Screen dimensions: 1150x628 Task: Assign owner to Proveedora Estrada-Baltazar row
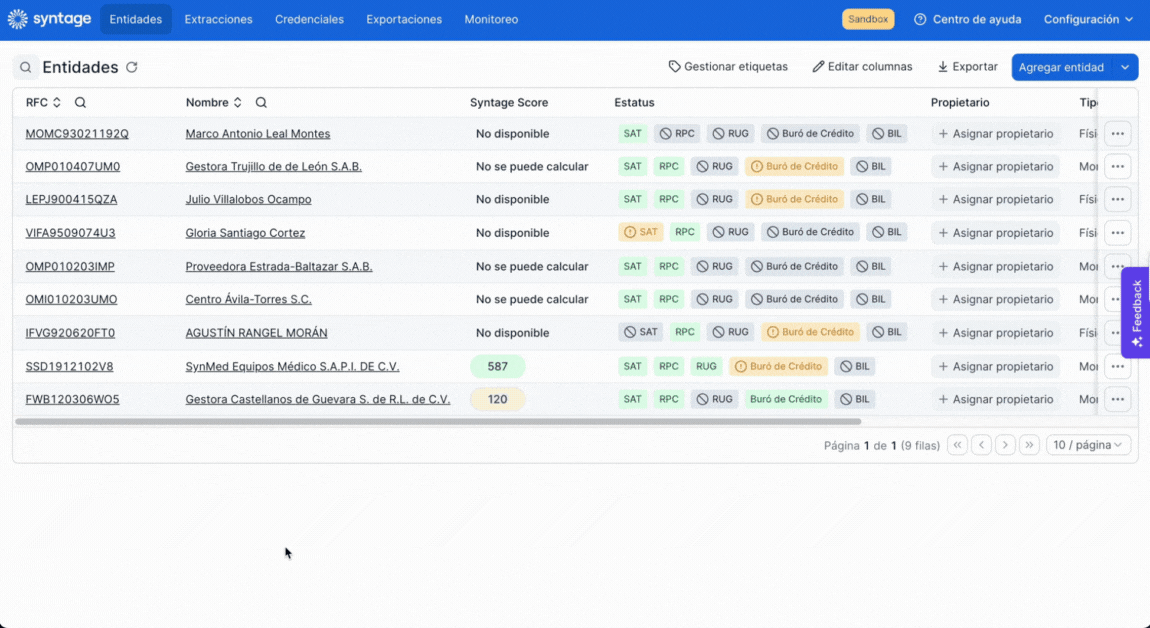pyautogui.click(x=996, y=266)
